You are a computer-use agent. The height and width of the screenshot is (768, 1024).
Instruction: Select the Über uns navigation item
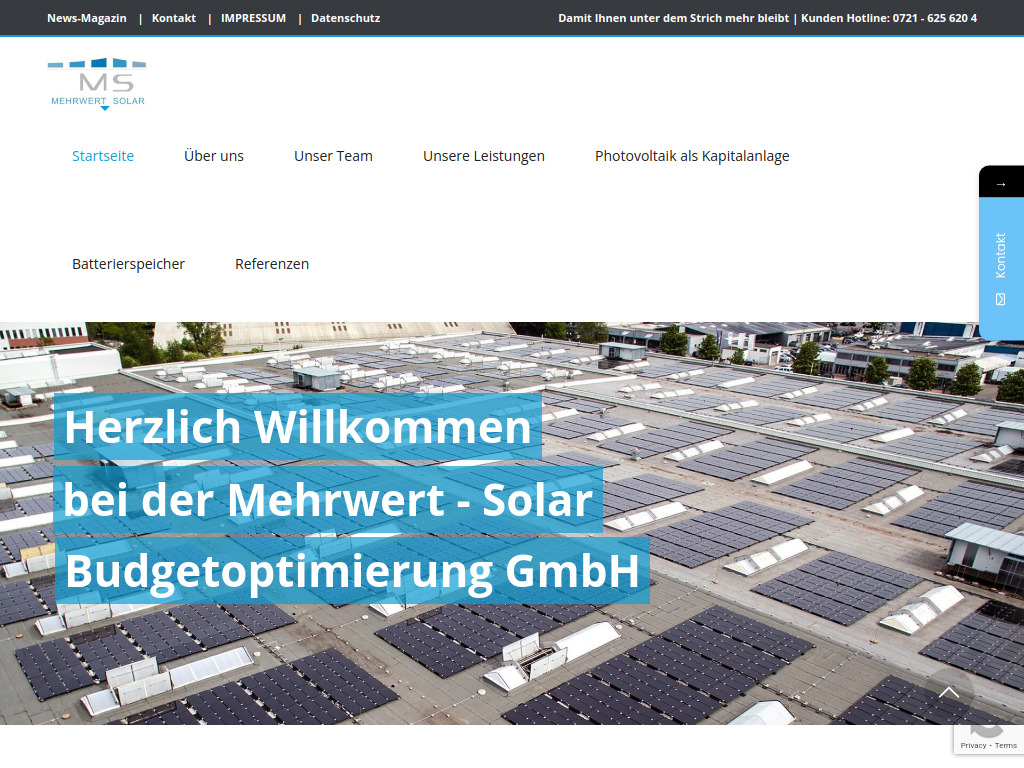click(x=214, y=155)
